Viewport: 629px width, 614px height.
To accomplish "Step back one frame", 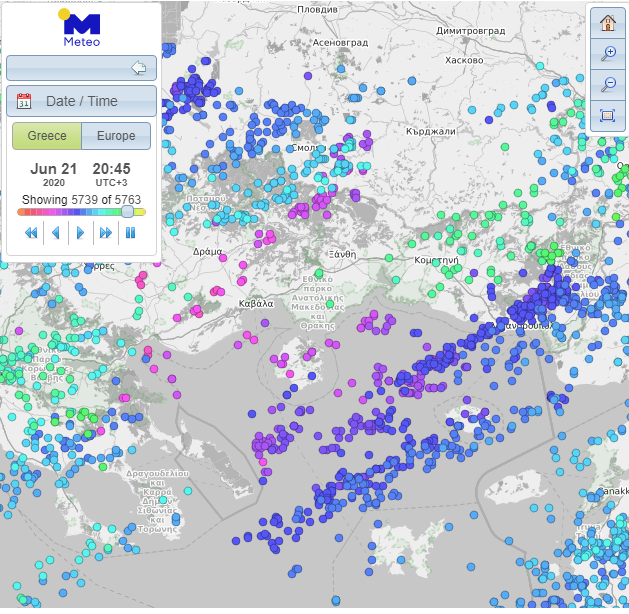I will click(x=56, y=233).
